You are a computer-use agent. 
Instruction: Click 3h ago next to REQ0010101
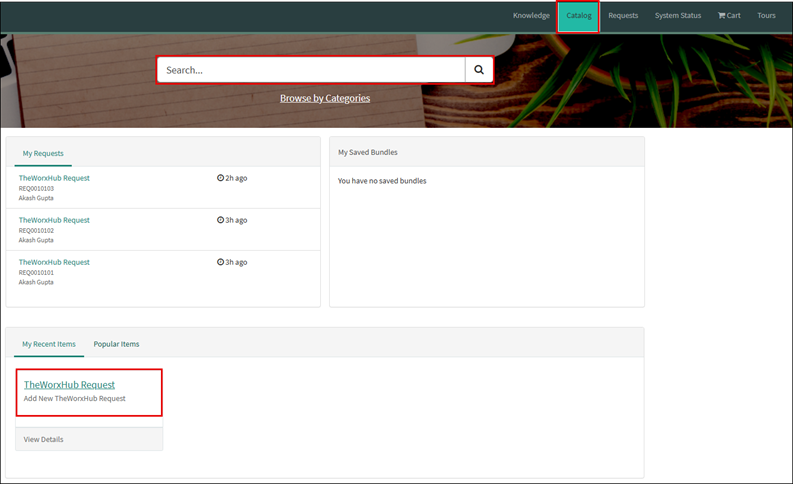tap(236, 262)
